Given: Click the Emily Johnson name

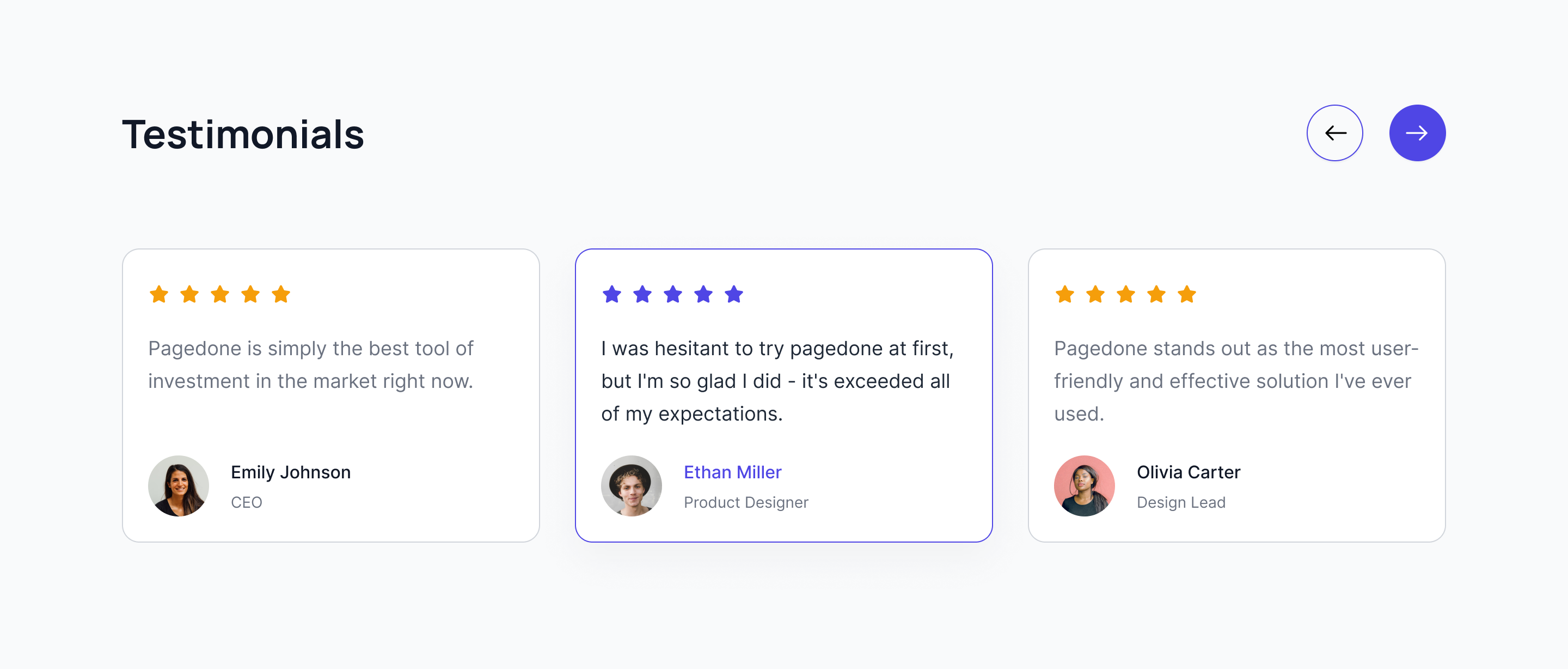Looking at the screenshot, I should tap(290, 472).
